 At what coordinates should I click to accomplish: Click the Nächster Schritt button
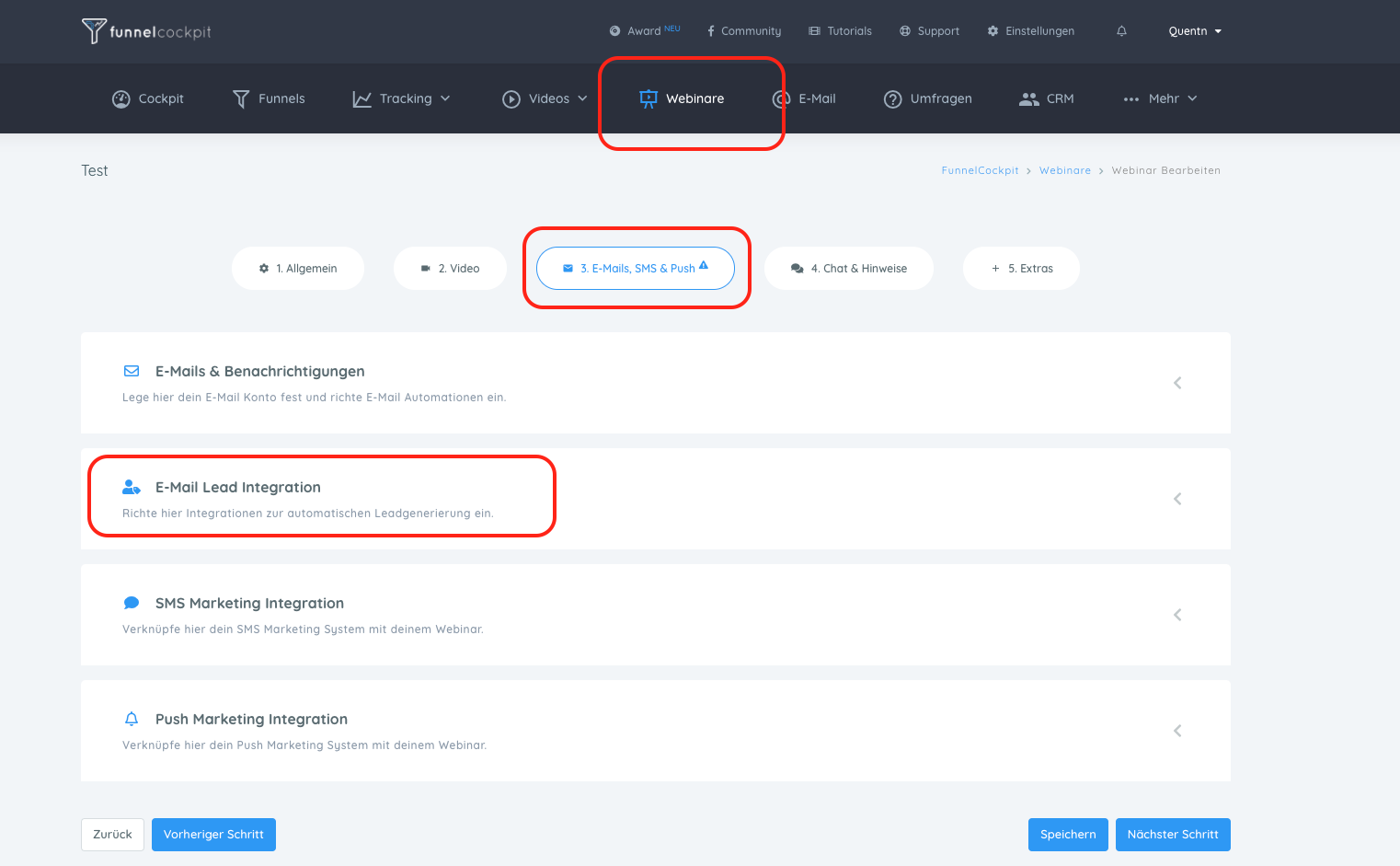[x=1172, y=835]
